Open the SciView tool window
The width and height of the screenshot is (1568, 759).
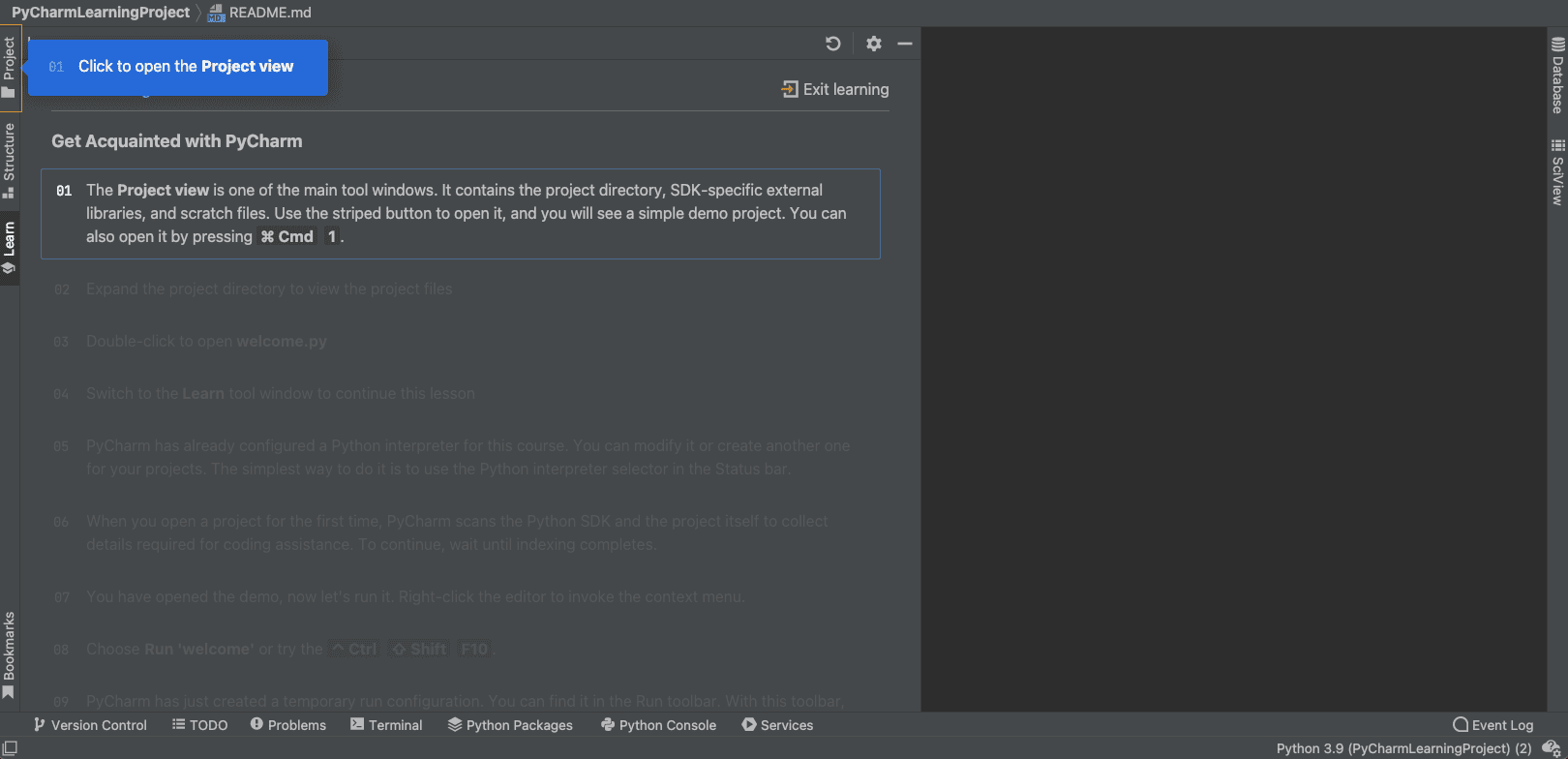(x=1557, y=172)
